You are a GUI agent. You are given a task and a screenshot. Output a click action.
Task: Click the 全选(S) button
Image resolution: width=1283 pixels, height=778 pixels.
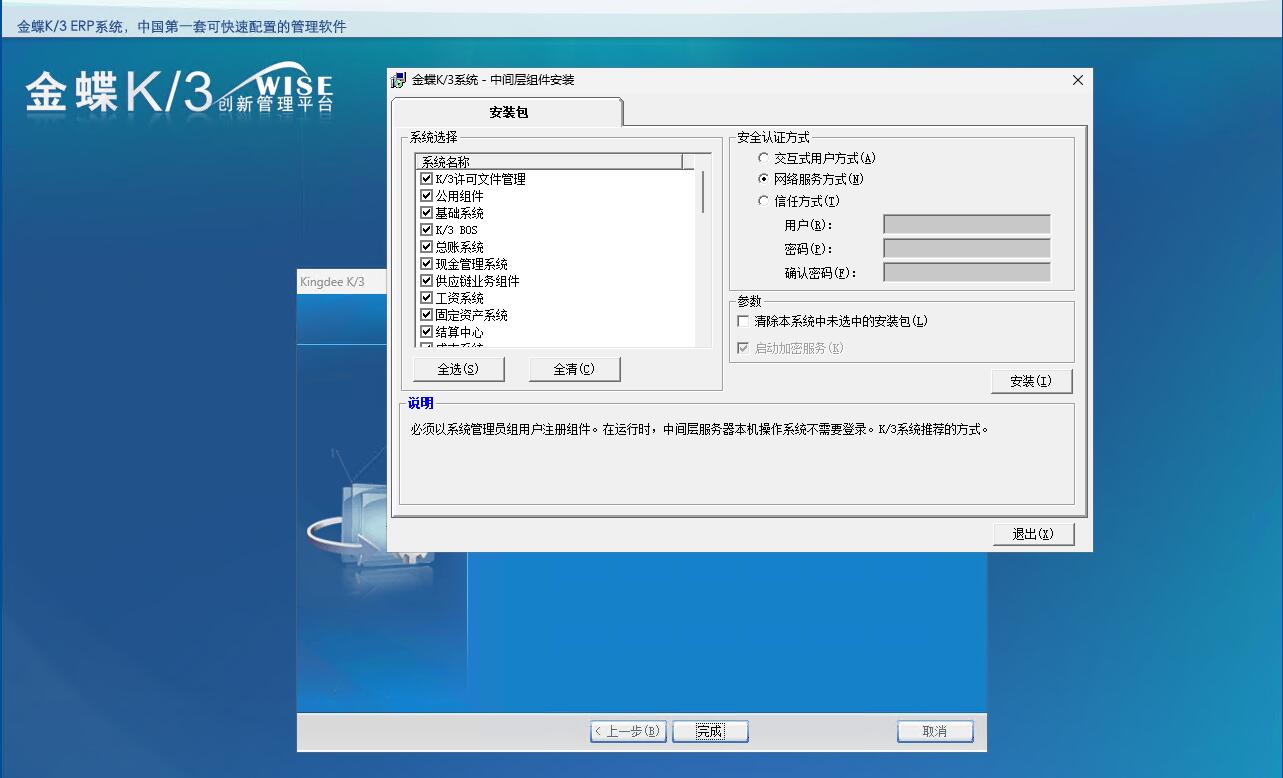(x=458, y=369)
